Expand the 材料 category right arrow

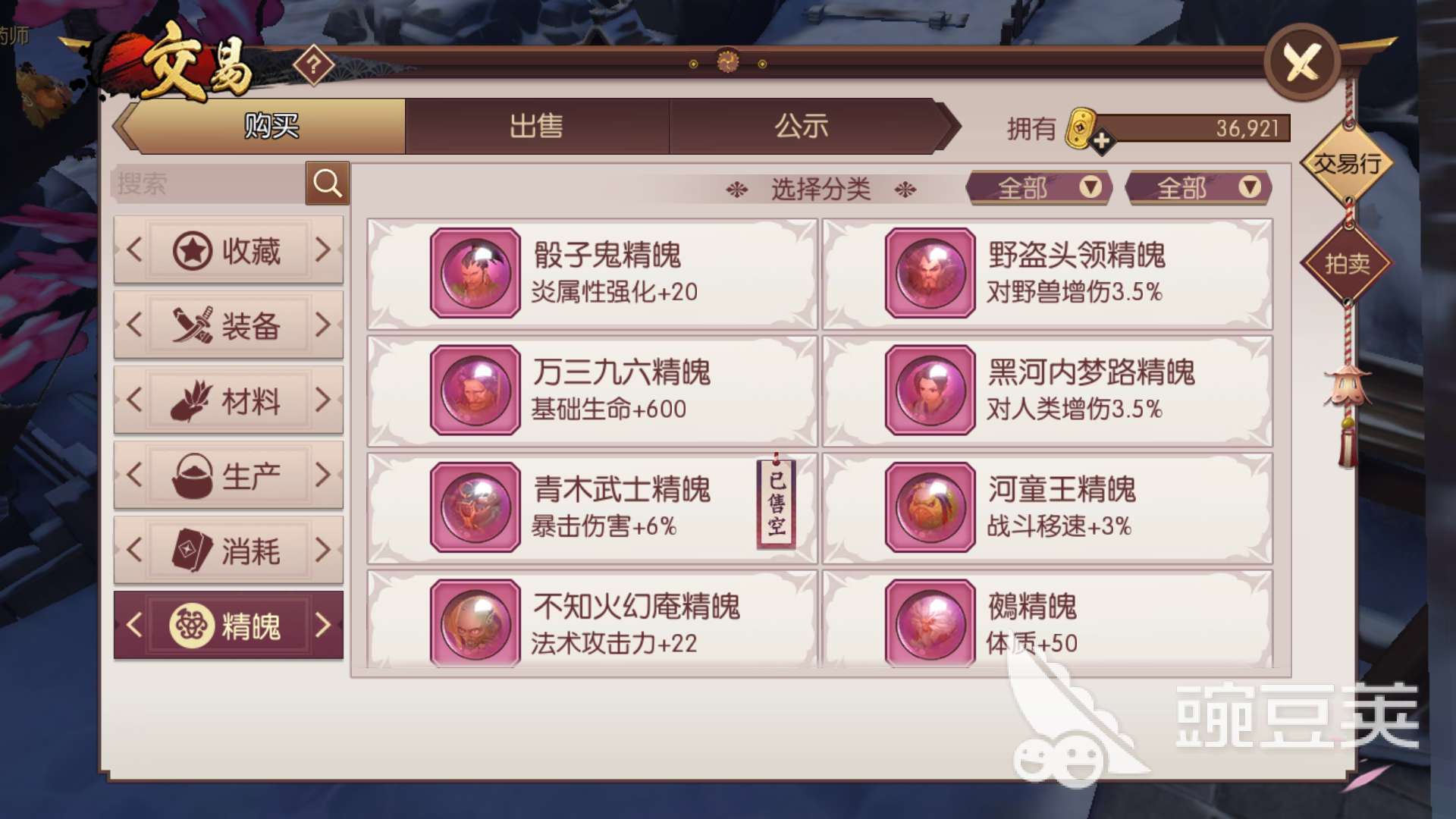(x=323, y=400)
